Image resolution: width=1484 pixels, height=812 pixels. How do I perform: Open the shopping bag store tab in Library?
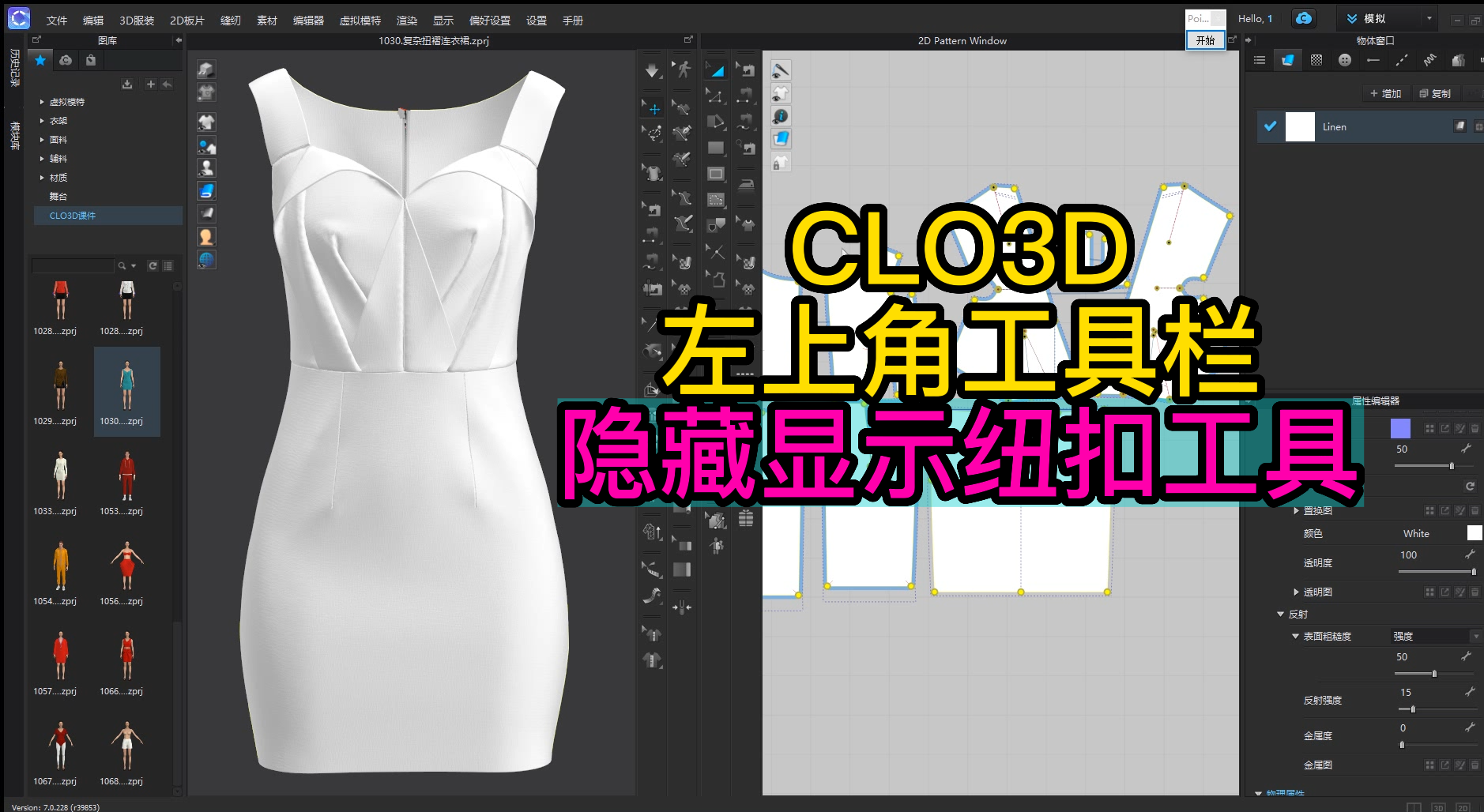91,60
